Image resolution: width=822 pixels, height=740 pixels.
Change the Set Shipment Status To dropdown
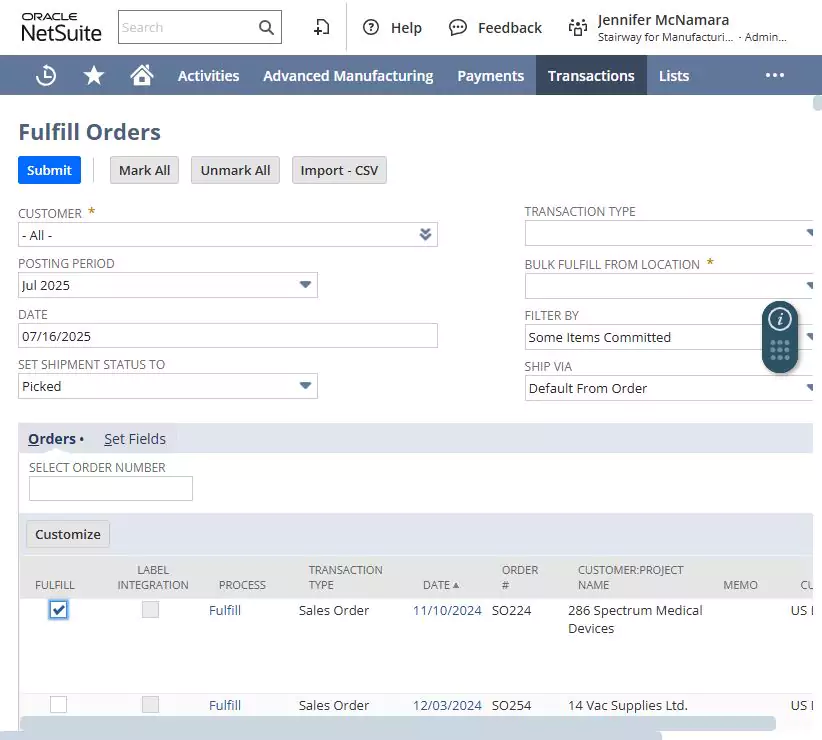(x=303, y=386)
